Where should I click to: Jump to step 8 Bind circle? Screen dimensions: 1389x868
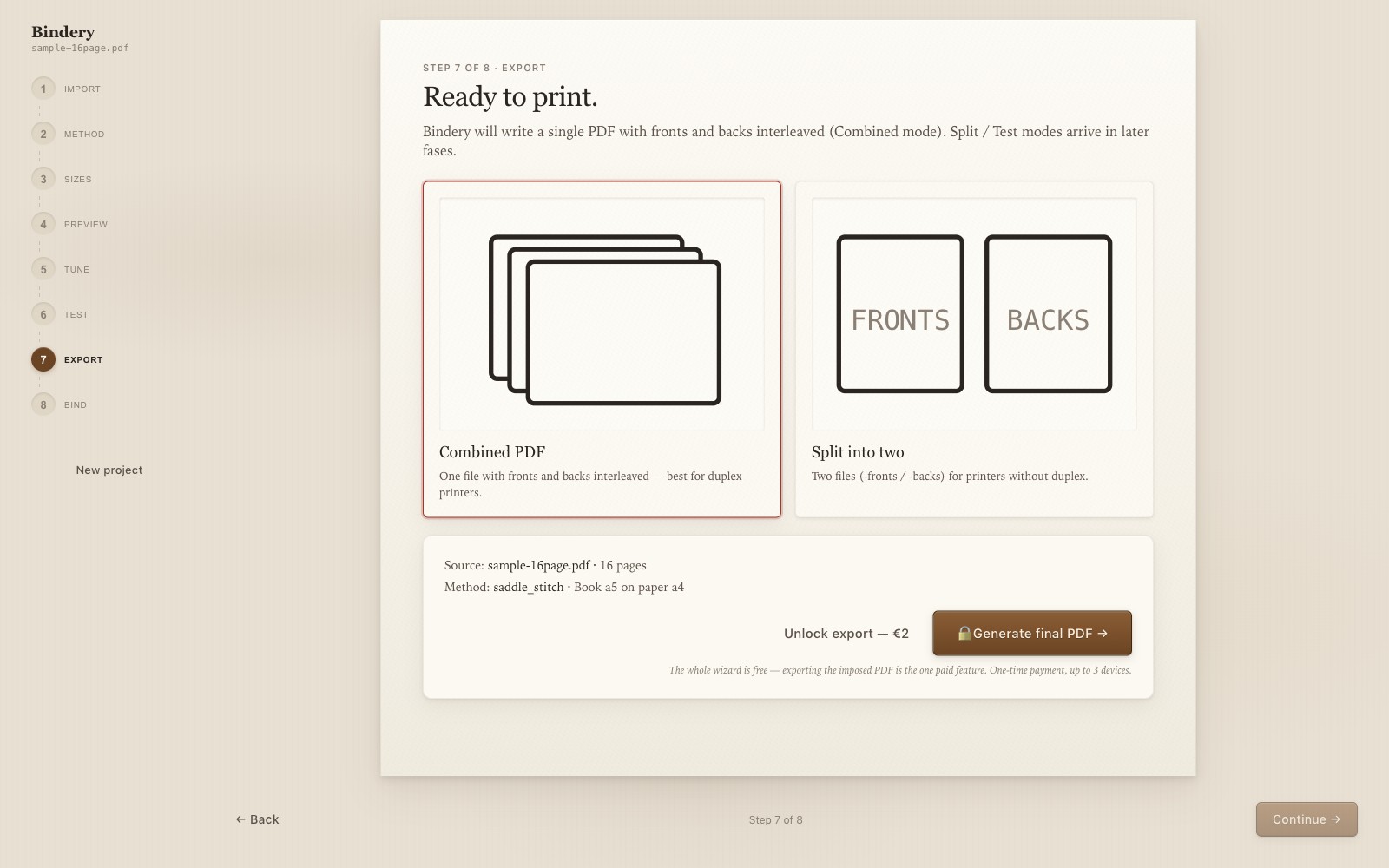click(x=43, y=404)
